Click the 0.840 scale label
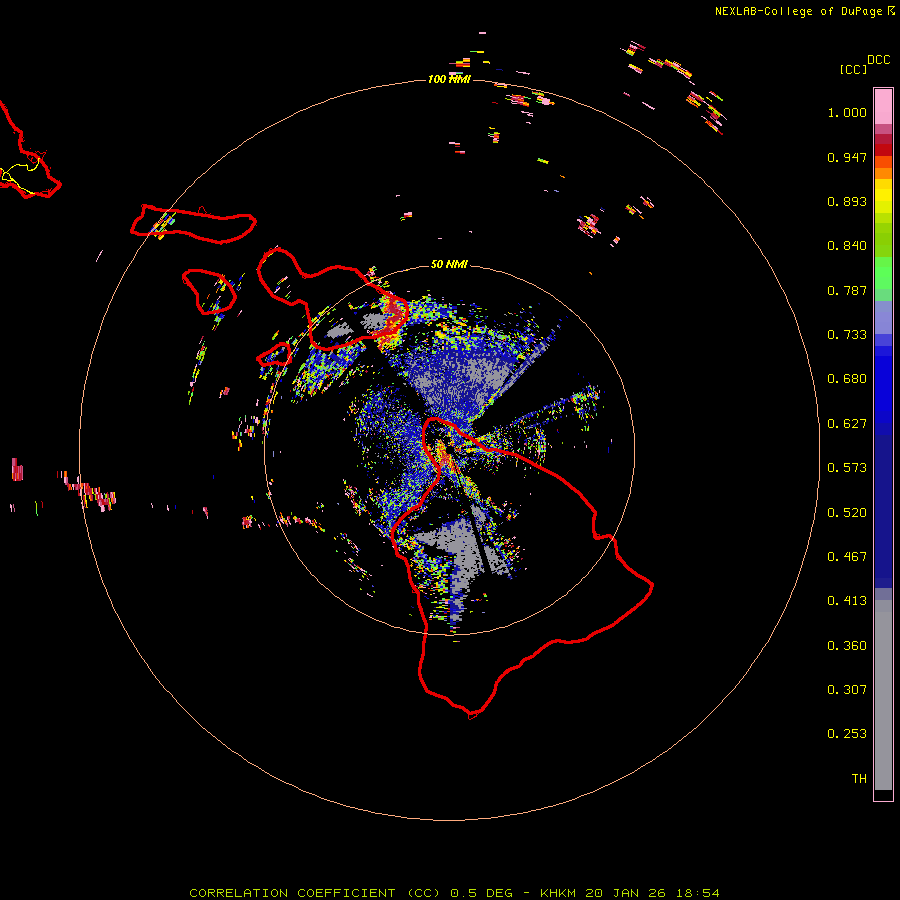The height and width of the screenshot is (900, 900). [x=847, y=246]
